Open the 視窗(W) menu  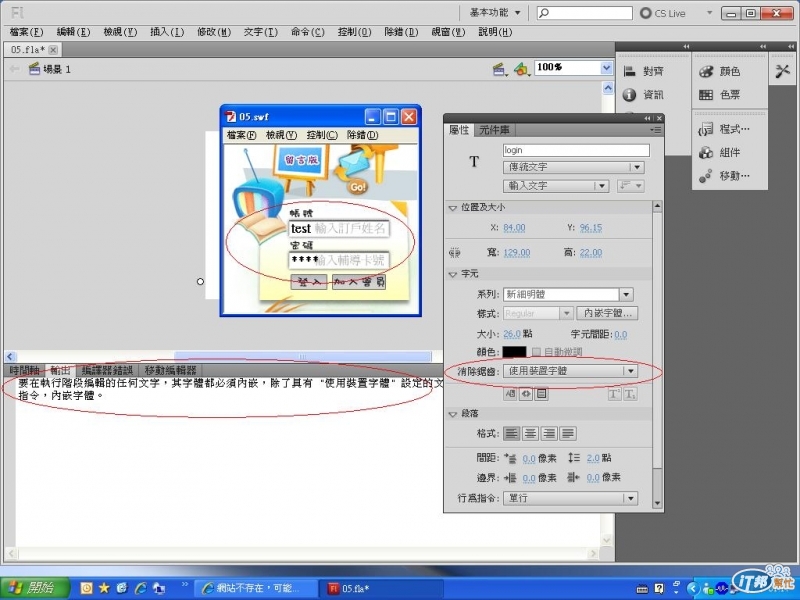[x=448, y=32]
